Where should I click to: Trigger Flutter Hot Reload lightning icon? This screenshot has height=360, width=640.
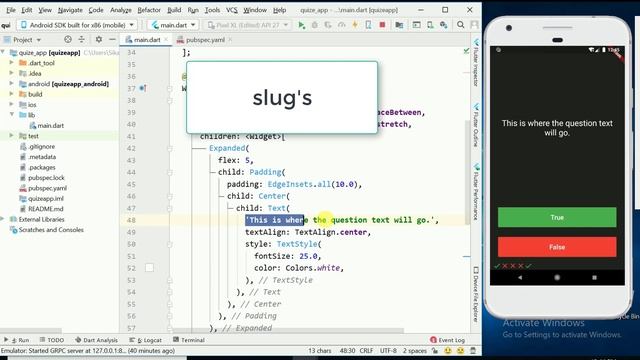pyautogui.click(x=355, y=25)
